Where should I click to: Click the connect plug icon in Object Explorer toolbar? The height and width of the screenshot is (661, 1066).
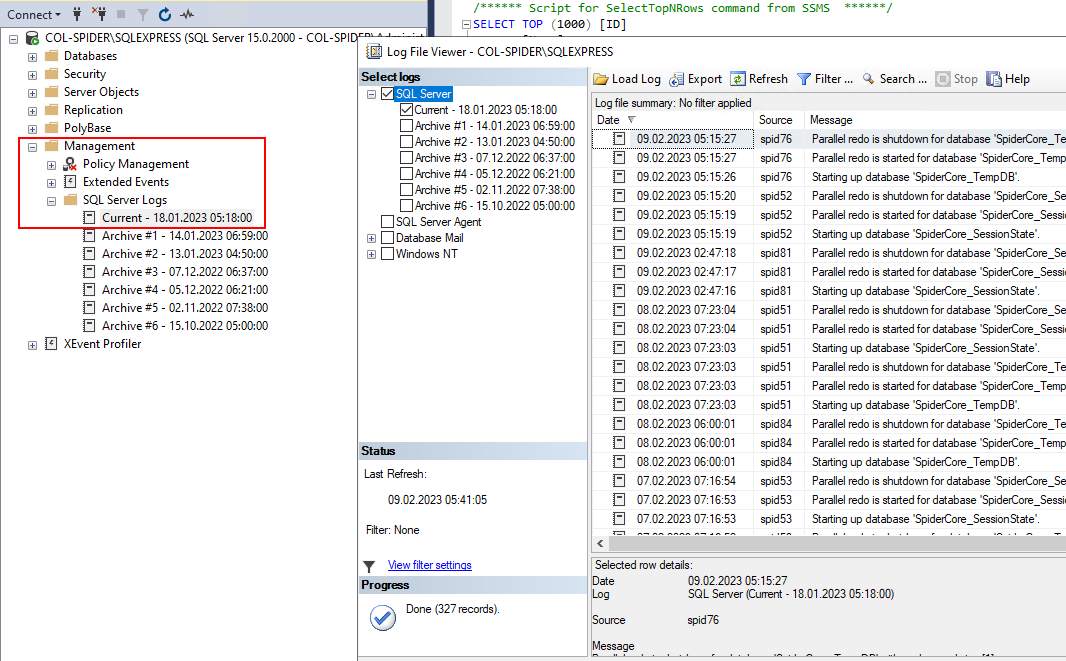click(x=77, y=14)
